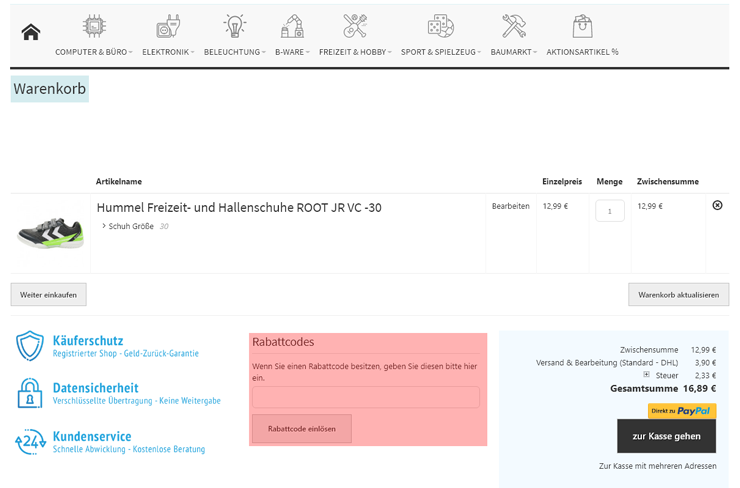The height and width of the screenshot is (488, 740).
Task: Expand the Steuer plus icon
Action: pyautogui.click(x=647, y=374)
